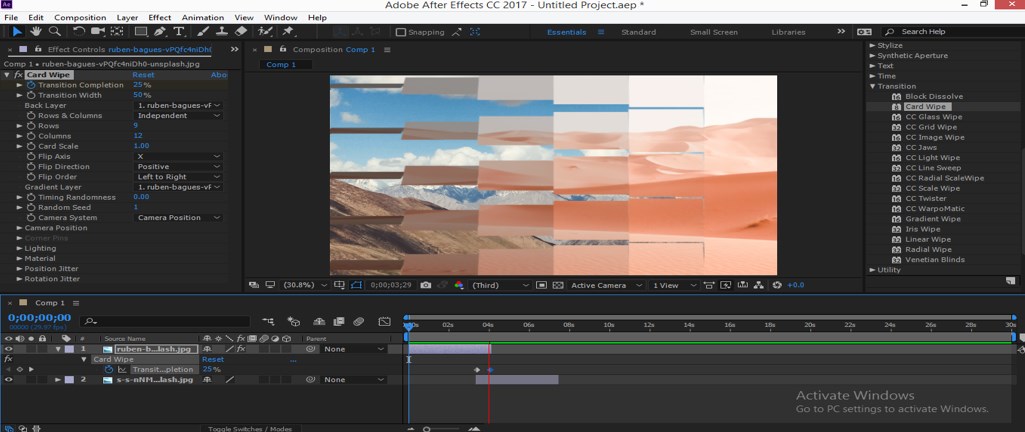The height and width of the screenshot is (432, 1025).
Task: Open the File menu
Action: [x=11, y=18]
